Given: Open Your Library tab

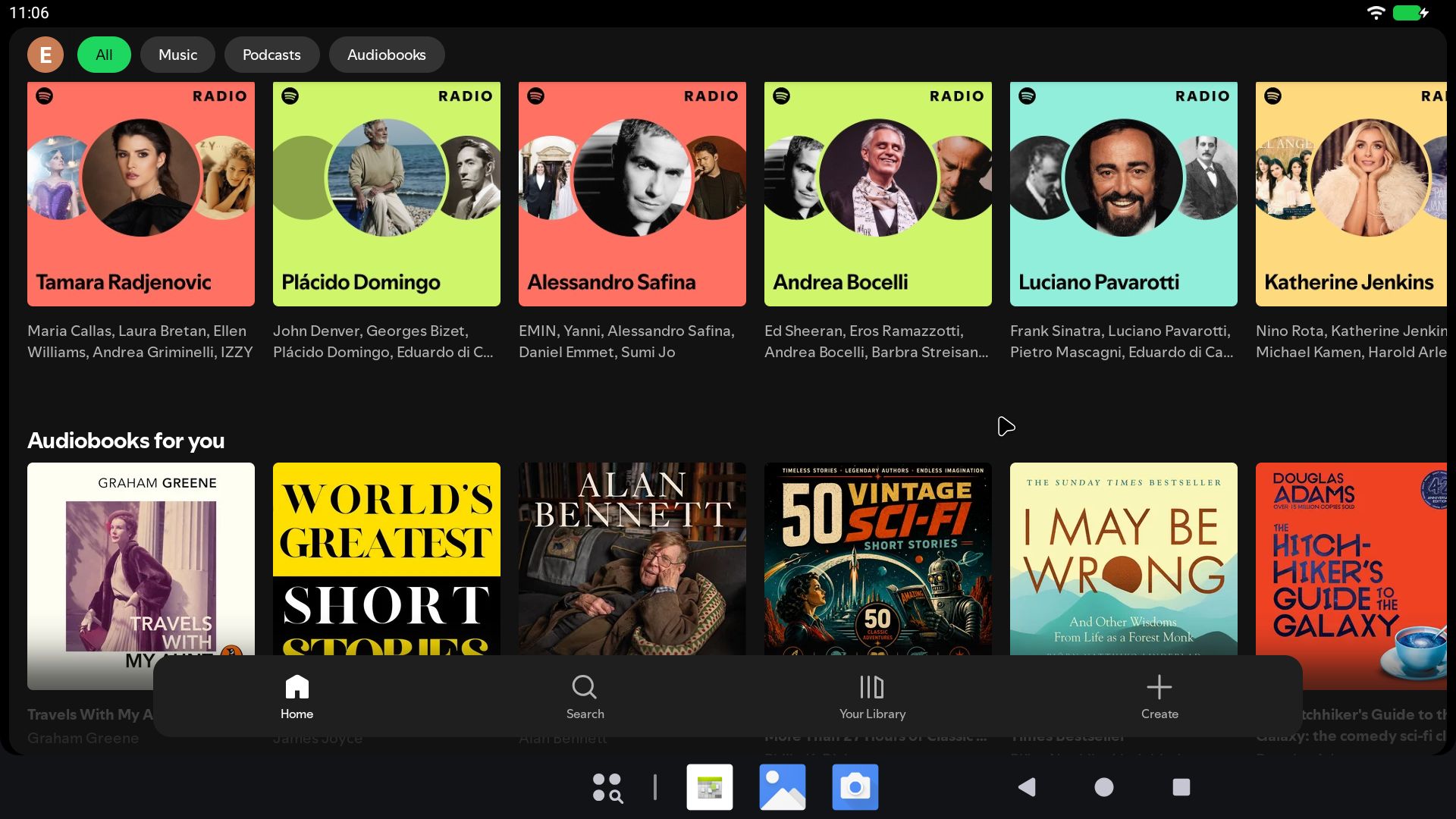Looking at the screenshot, I should pos(872,697).
